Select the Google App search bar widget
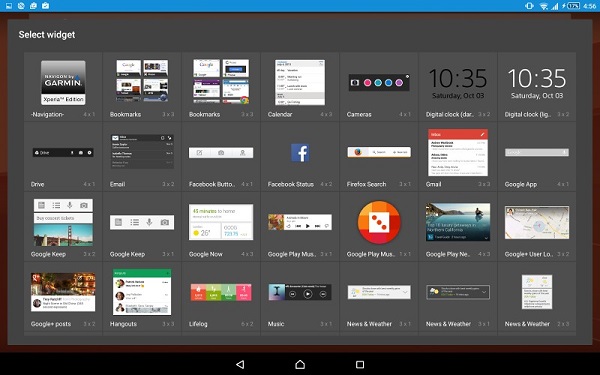 click(x=537, y=152)
